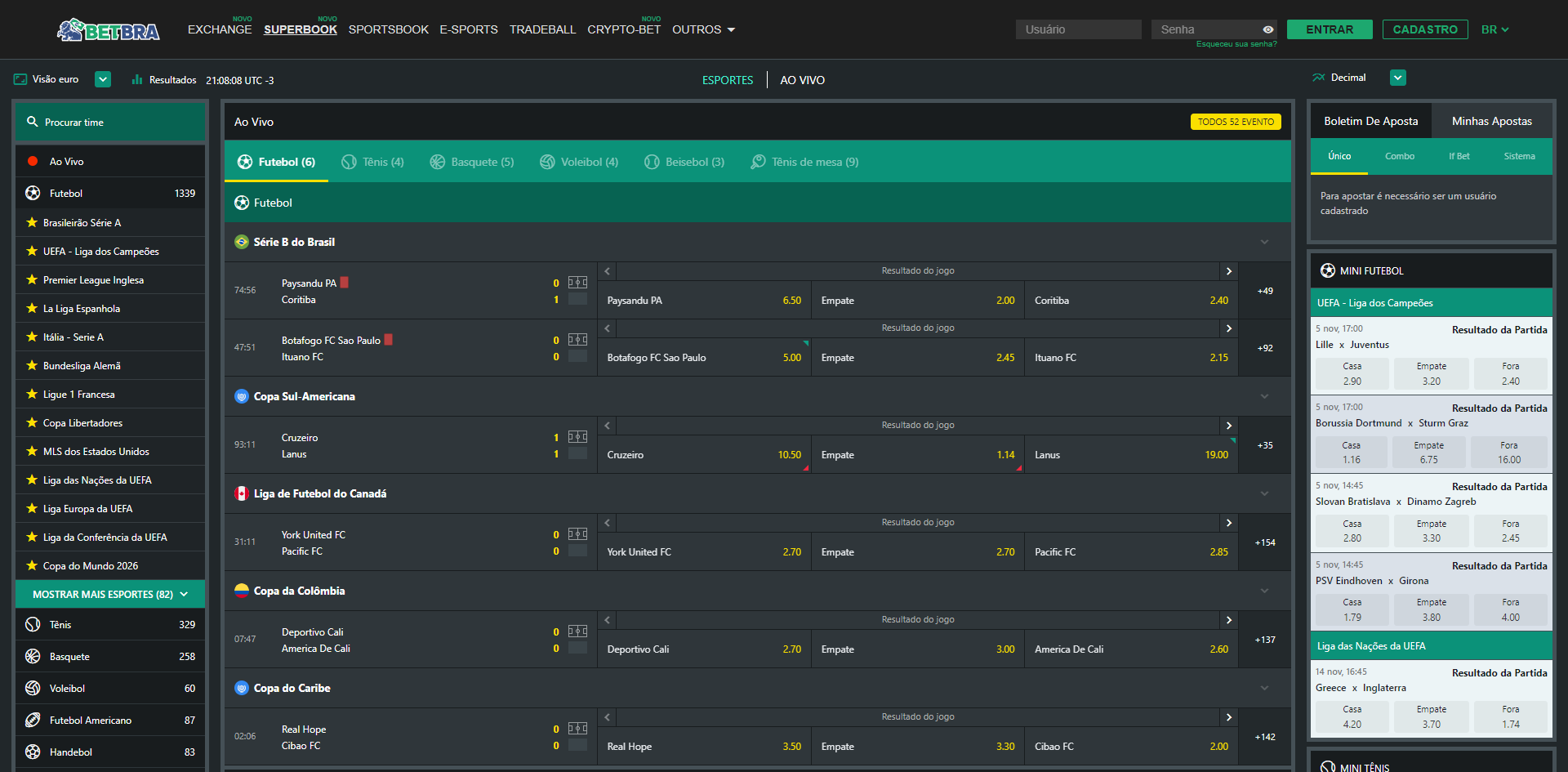Open the BR language selector
Image resolution: width=1568 pixels, height=772 pixels.
1495,29
